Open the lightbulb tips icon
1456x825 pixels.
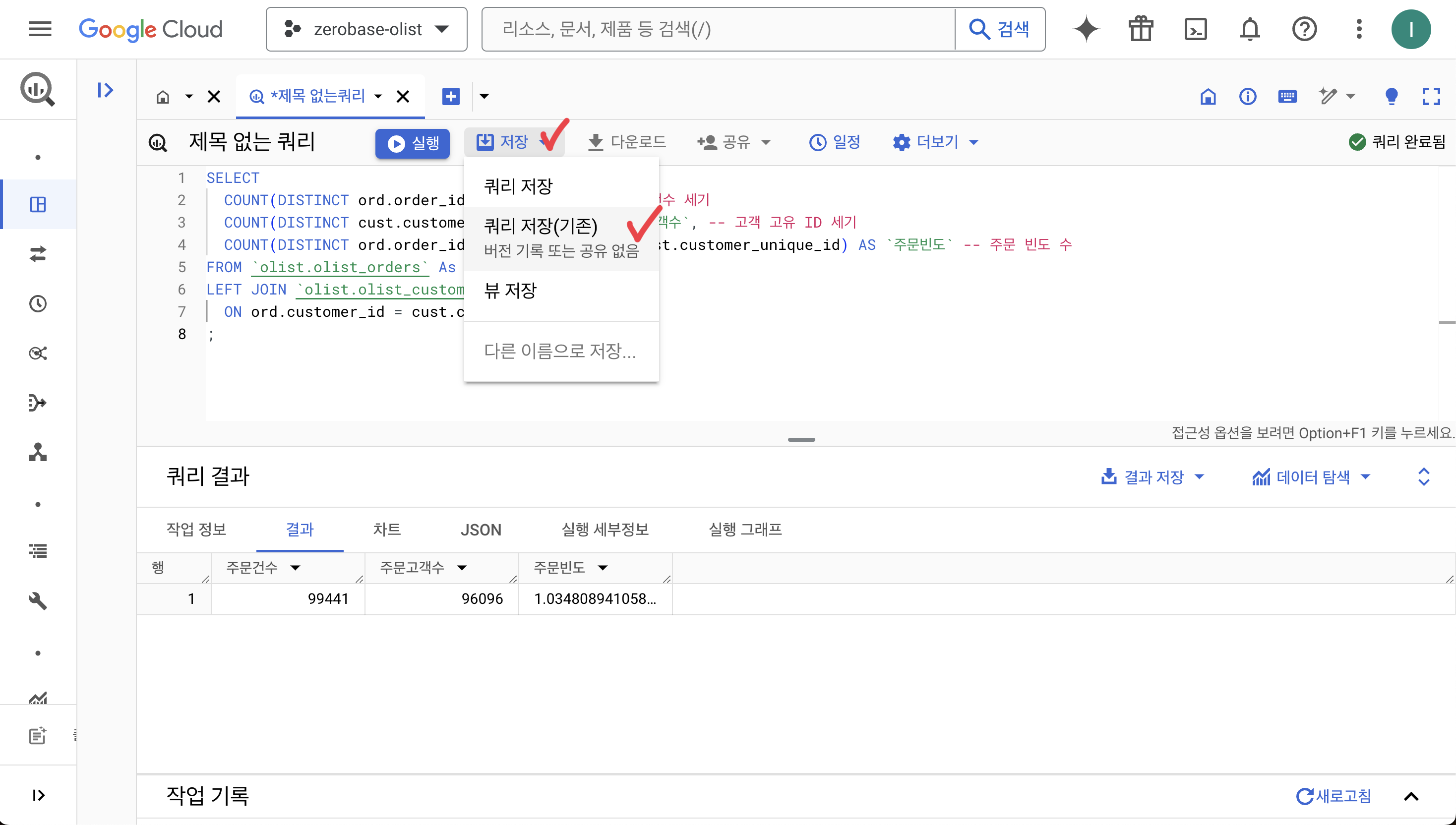click(x=1392, y=96)
